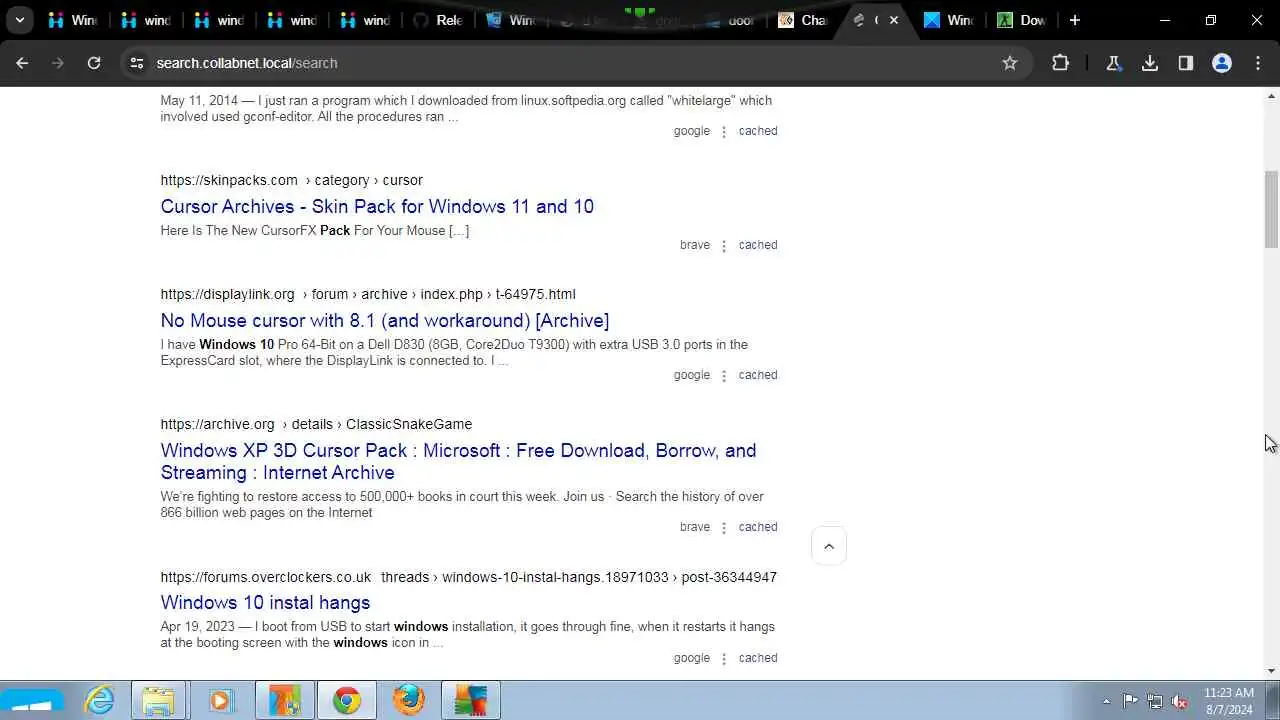Click 'brave' engine label on archive.org result
Image resolution: width=1280 pixels, height=720 pixels.
(x=695, y=527)
